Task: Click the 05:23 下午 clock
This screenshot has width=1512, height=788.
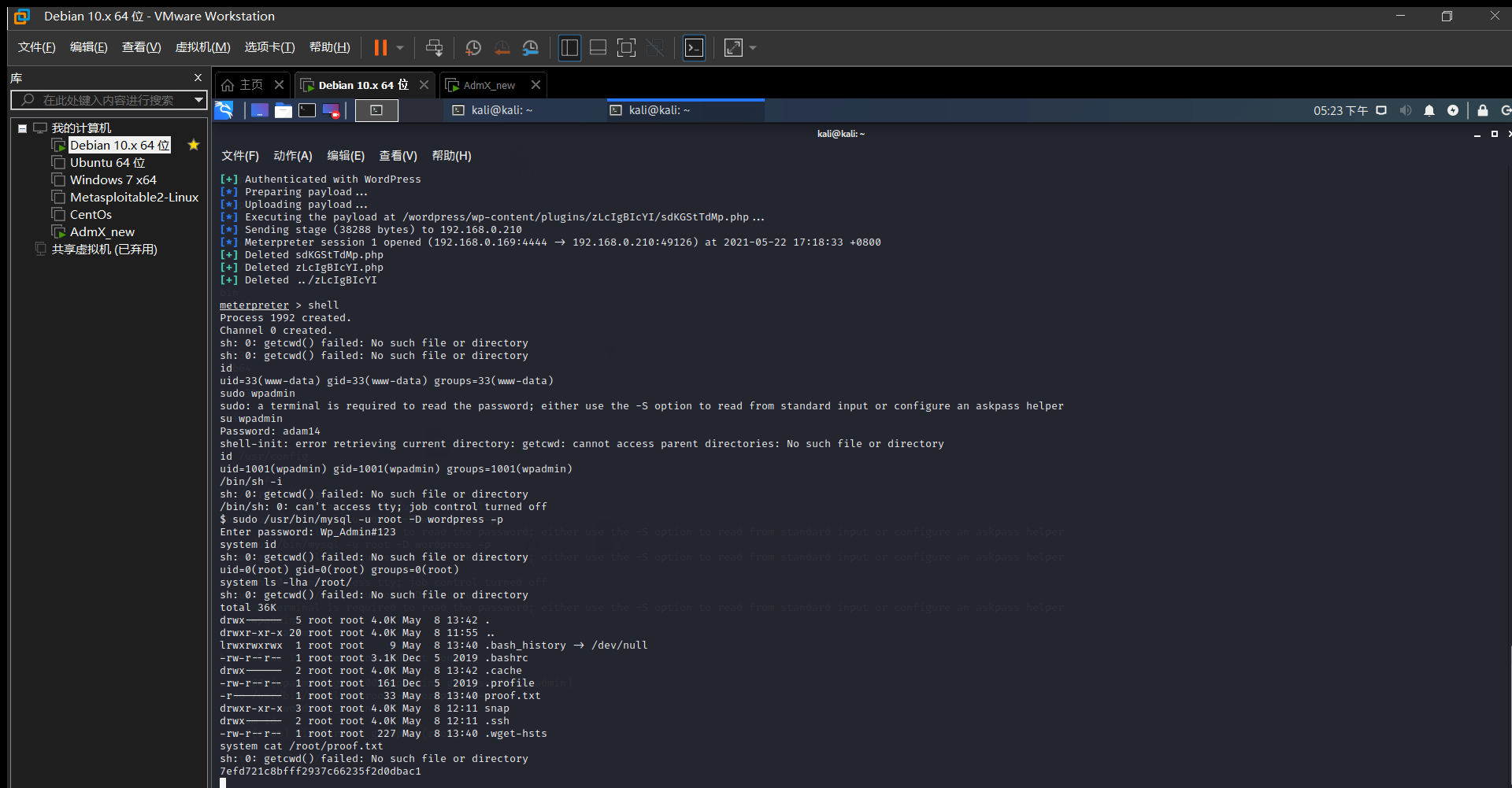Action: coord(1340,110)
